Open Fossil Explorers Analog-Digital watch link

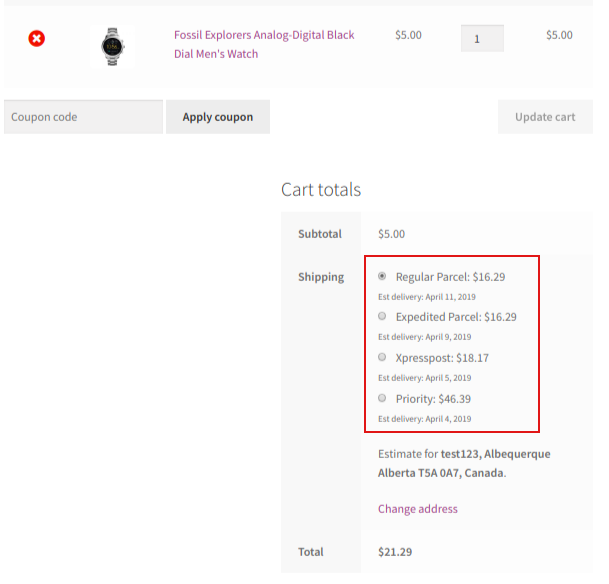coord(264,45)
